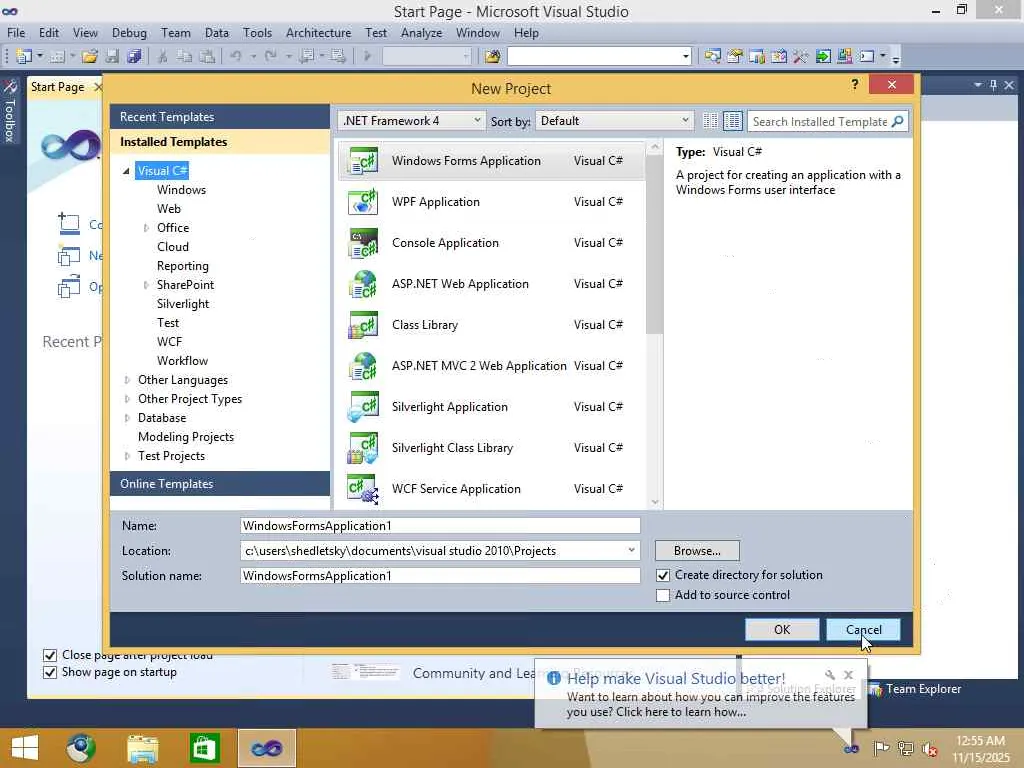Toggle Close page after project load checkbox
1024x768 pixels.
point(50,655)
